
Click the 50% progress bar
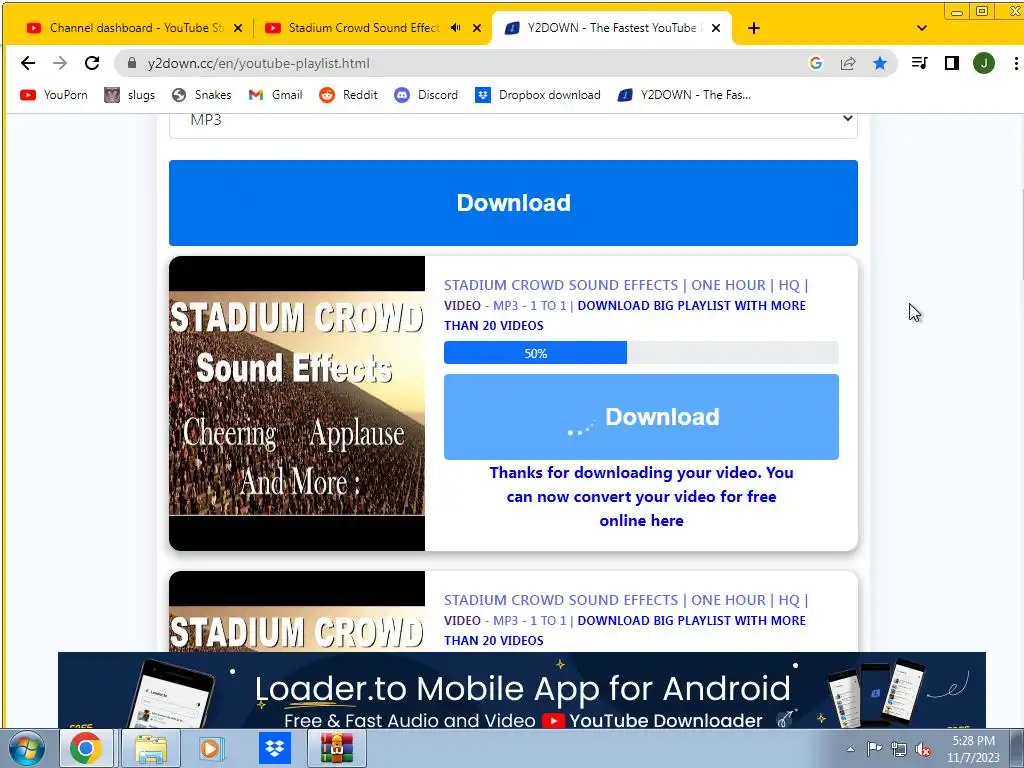(x=641, y=353)
